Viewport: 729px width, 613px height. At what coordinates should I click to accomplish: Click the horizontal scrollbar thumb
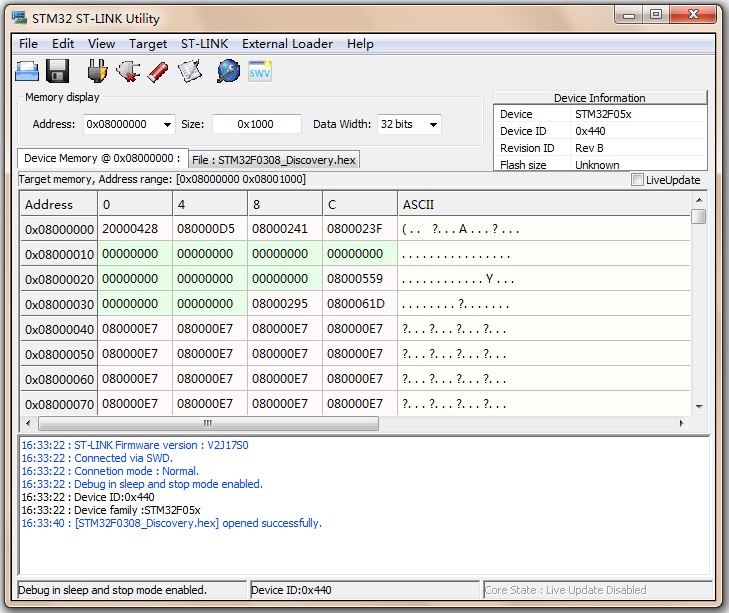pyautogui.click(x=208, y=423)
